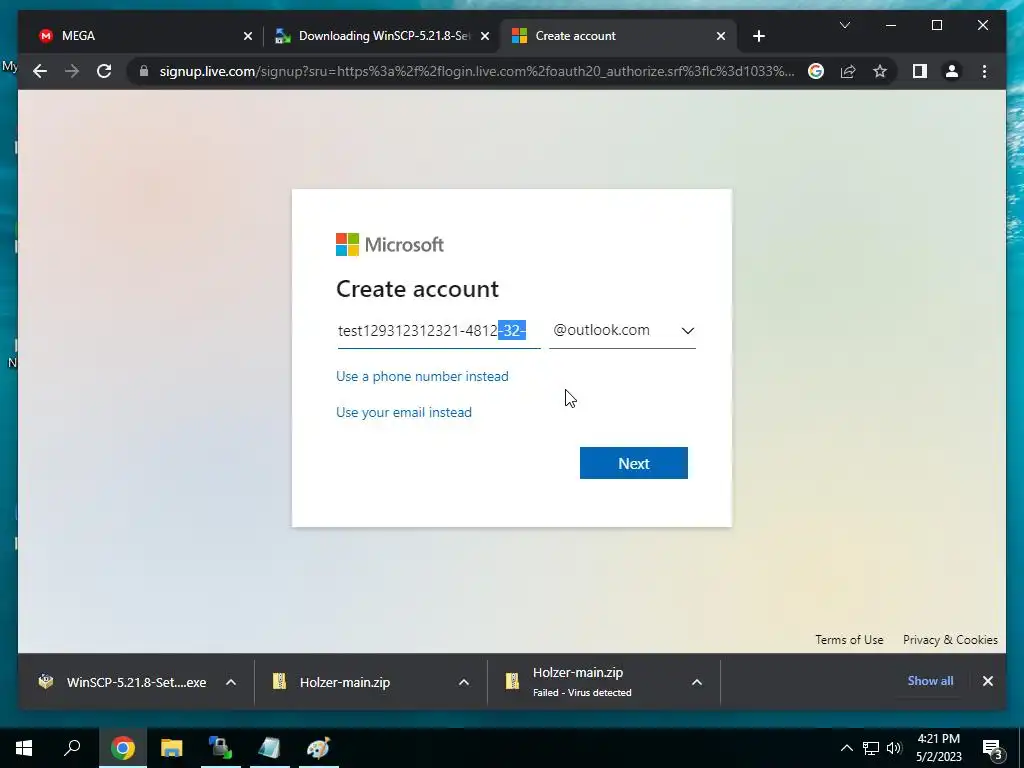1024x768 pixels.
Task: Expand options for virus-detected Holzer-main.zip
Action: [x=697, y=682]
